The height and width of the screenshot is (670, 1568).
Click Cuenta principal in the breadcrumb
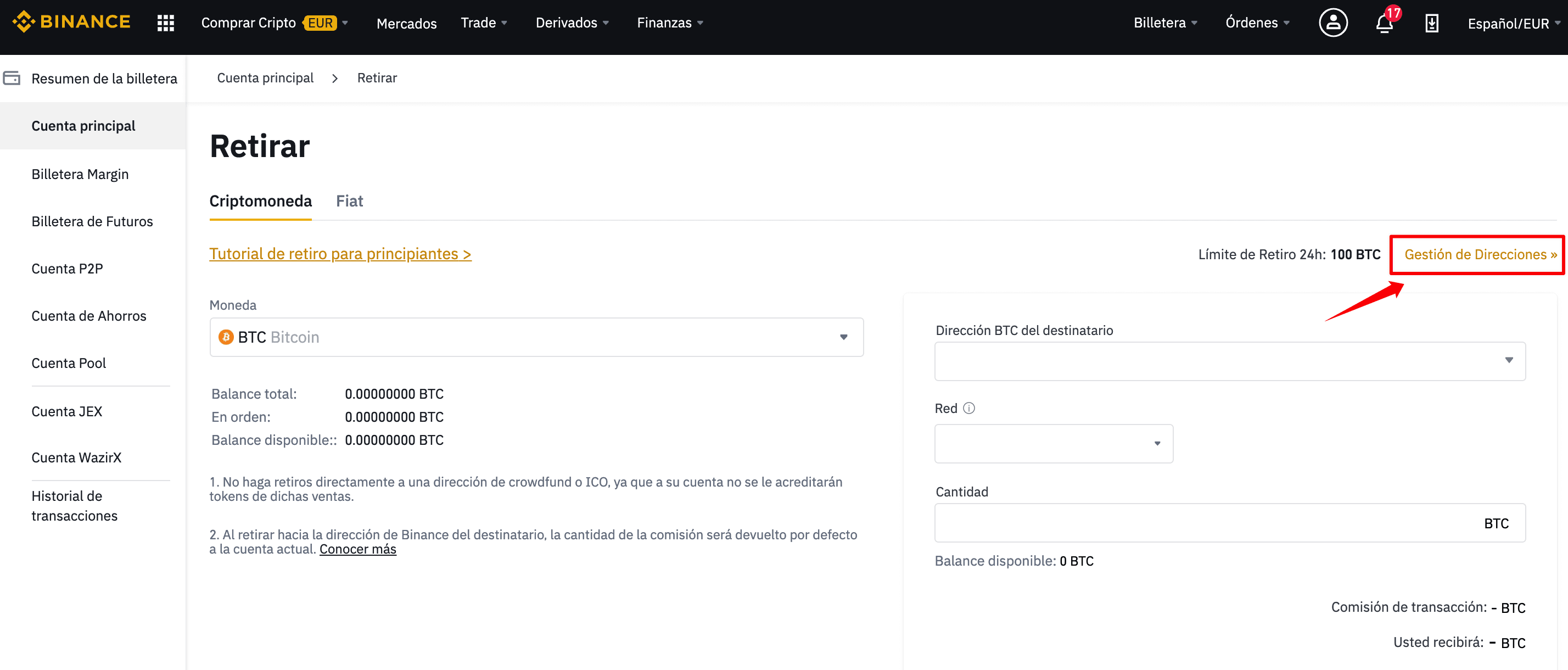pyautogui.click(x=265, y=78)
